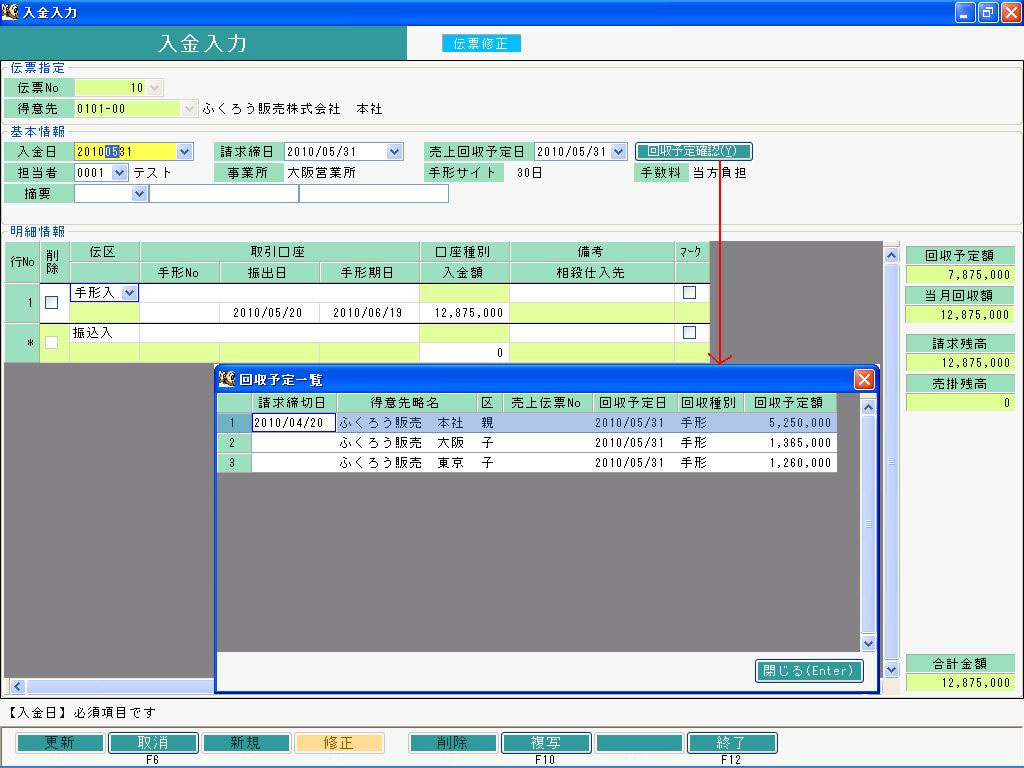Toggle the マーク checkbox for 手形入 row
The image size is (1024, 768).
(689, 293)
